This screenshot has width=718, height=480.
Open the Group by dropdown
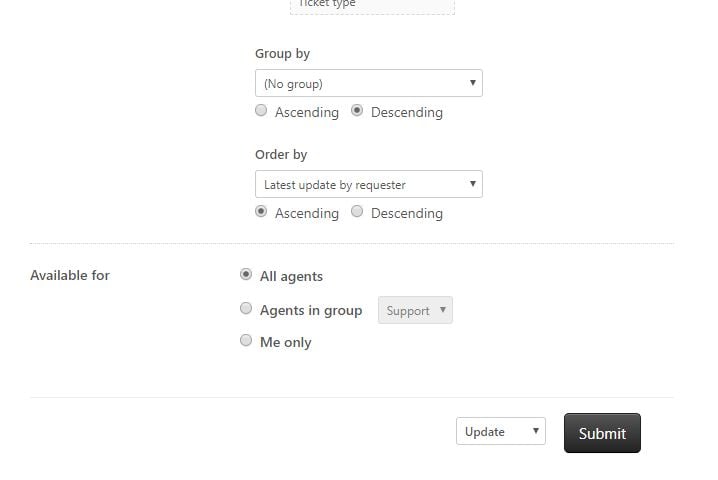point(369,83)
